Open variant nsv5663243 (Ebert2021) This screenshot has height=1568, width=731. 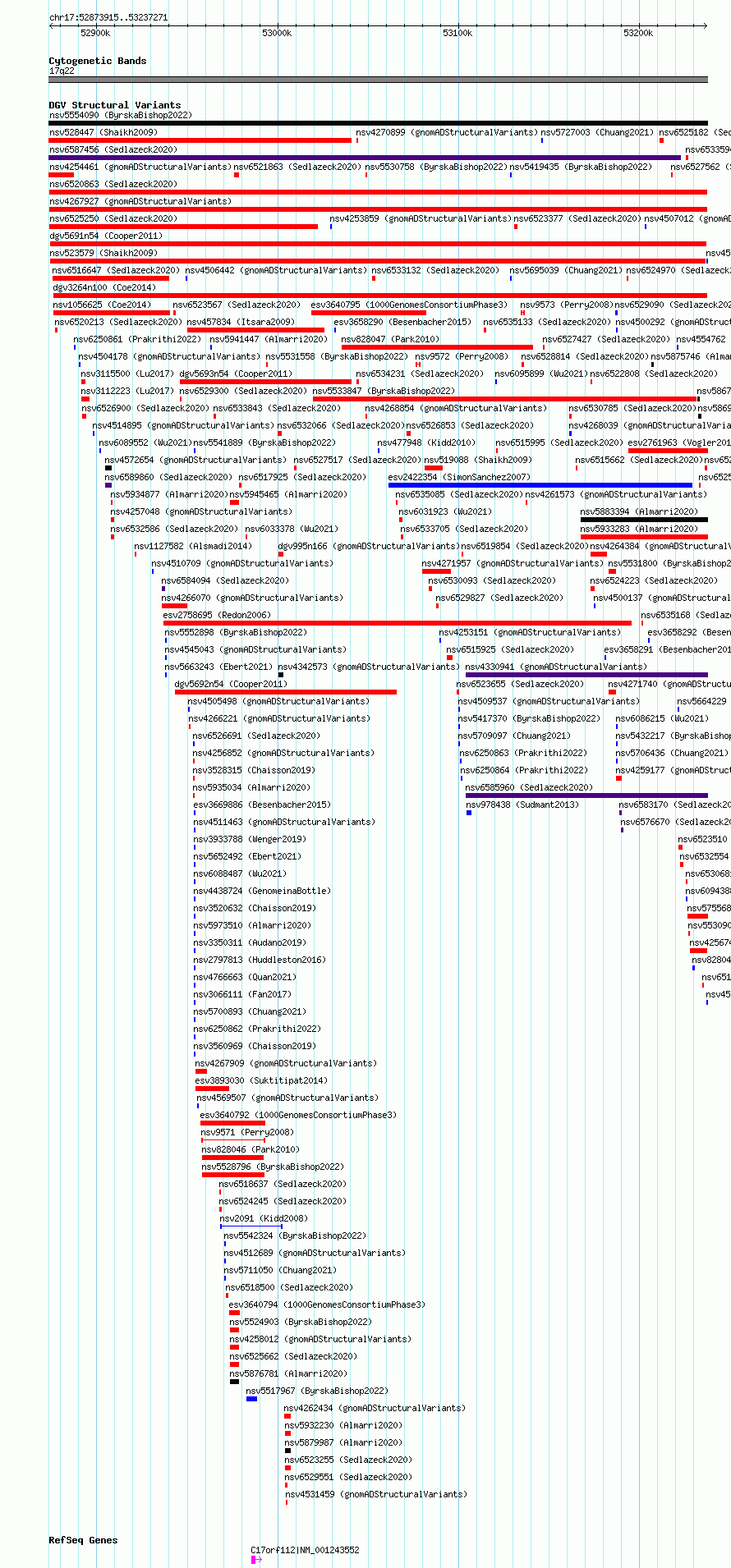click(218, 667)
